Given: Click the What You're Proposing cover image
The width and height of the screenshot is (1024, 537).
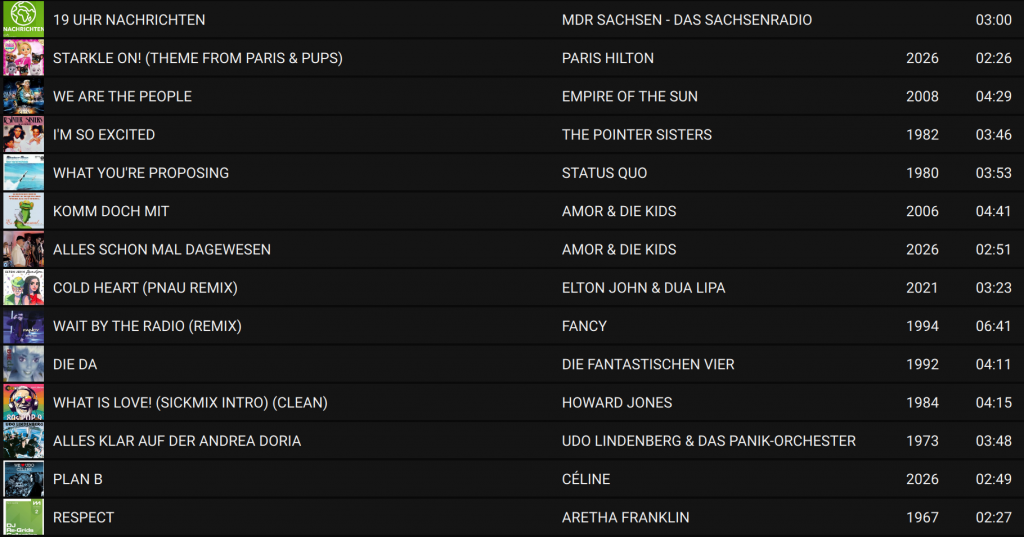Looking at the screenshot, I should coord(23,173).
